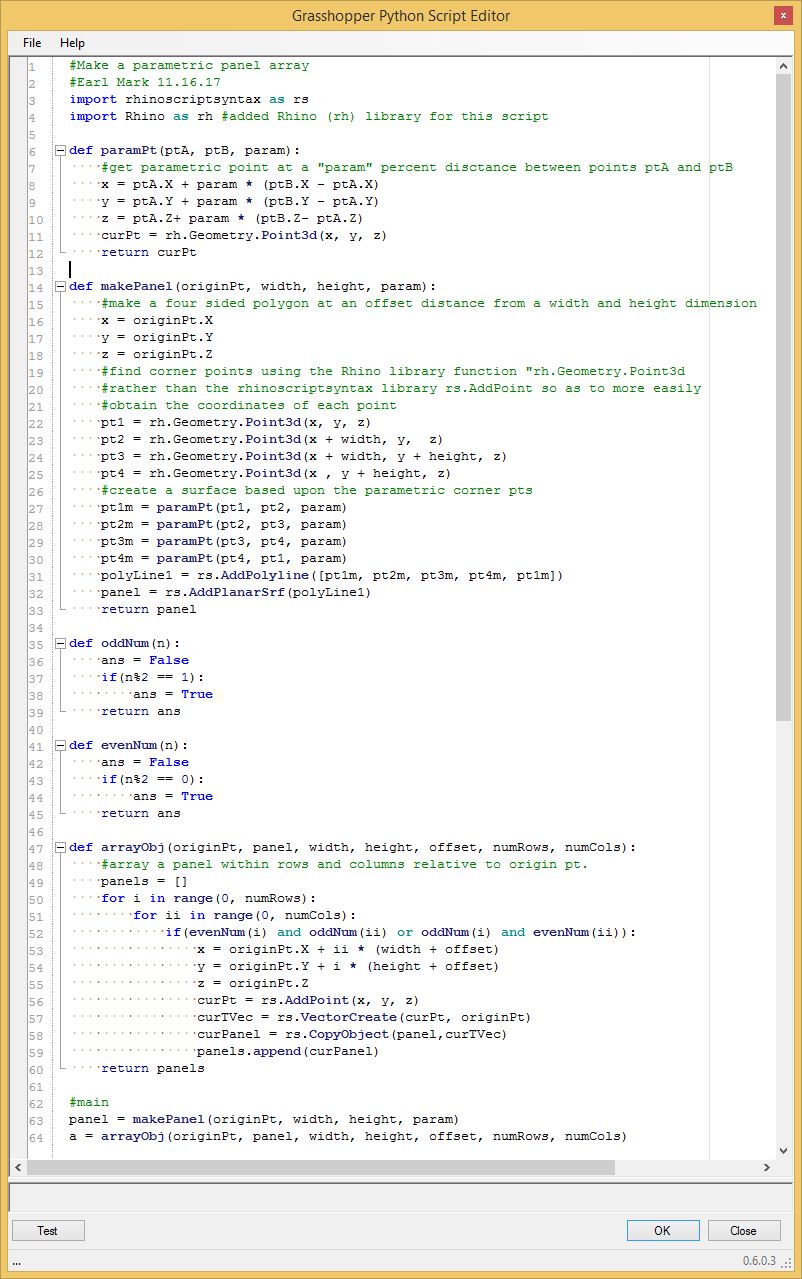Image resolution: width=802 pixels, height=1279 pixels.
Task: Click line "panels.append(curPanel)"
Action: [x=289, y=1051]
